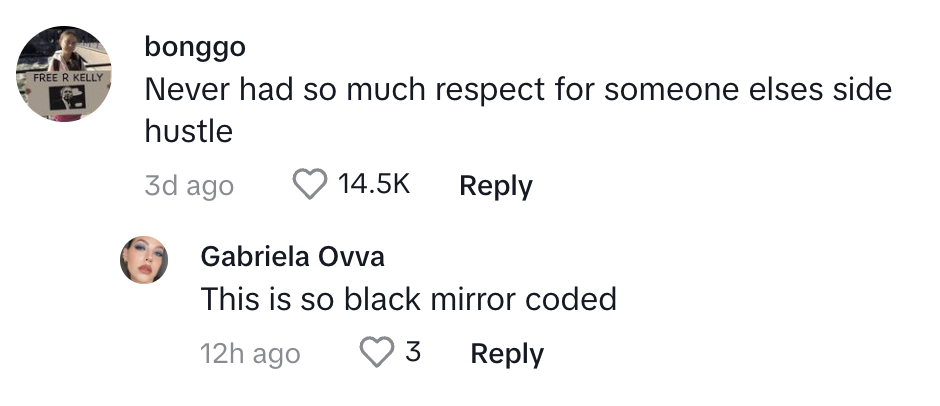Click the word 'hustle' in bonggo's comment

coord(188,130)
